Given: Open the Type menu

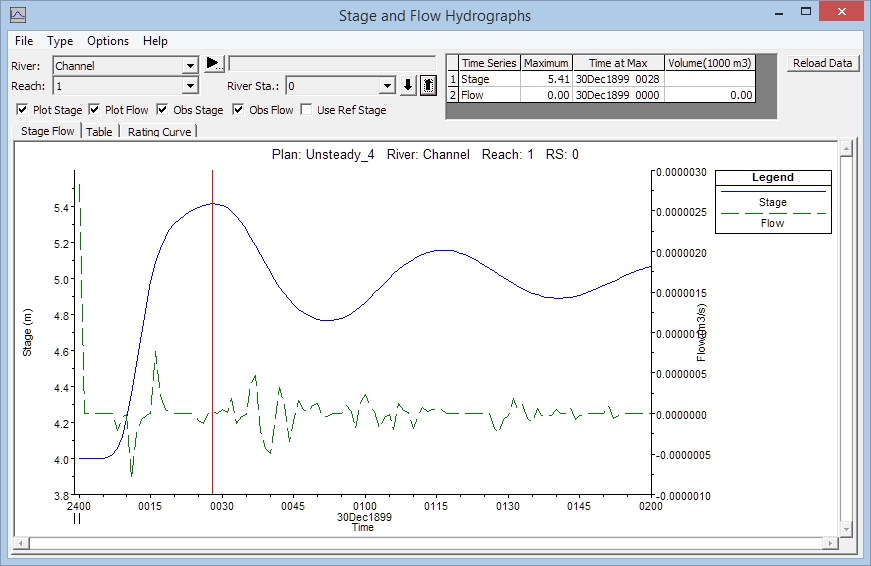Looking at the screenshot, I should (x=60, y=41).
